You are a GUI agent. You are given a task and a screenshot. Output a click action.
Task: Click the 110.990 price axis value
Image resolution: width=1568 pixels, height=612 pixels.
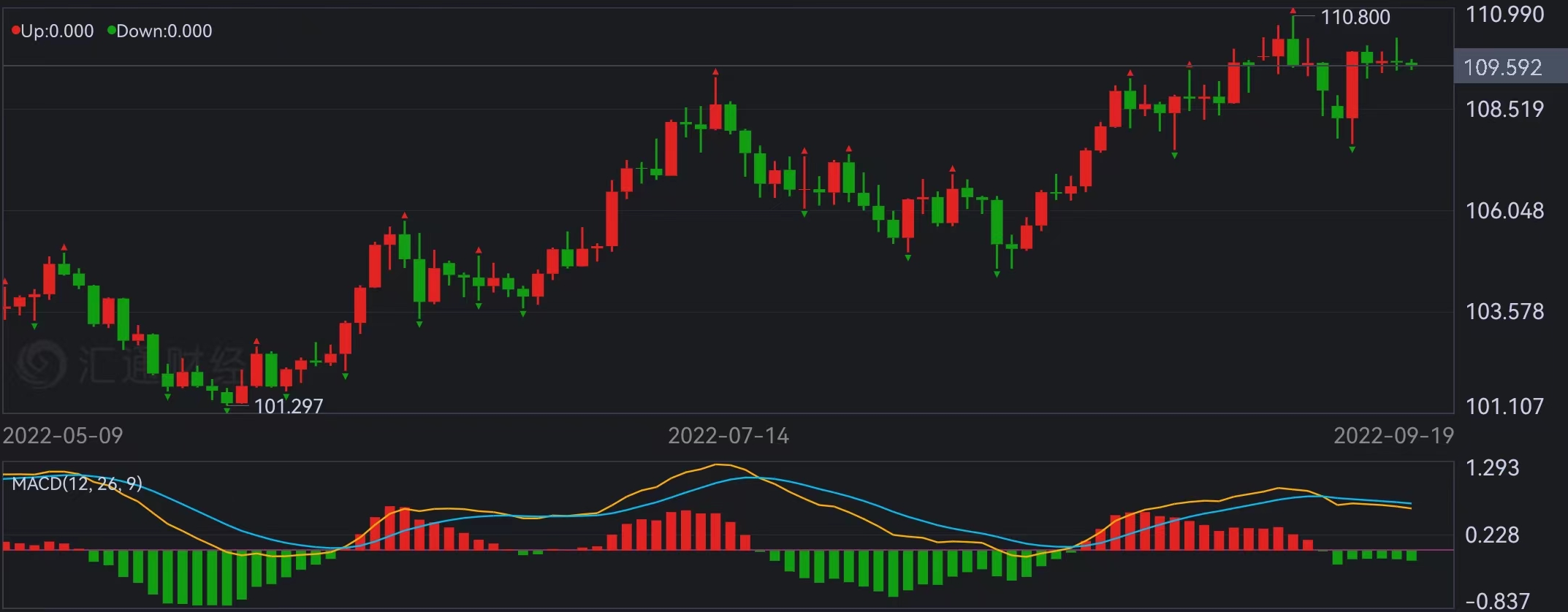click(1504, 15)
